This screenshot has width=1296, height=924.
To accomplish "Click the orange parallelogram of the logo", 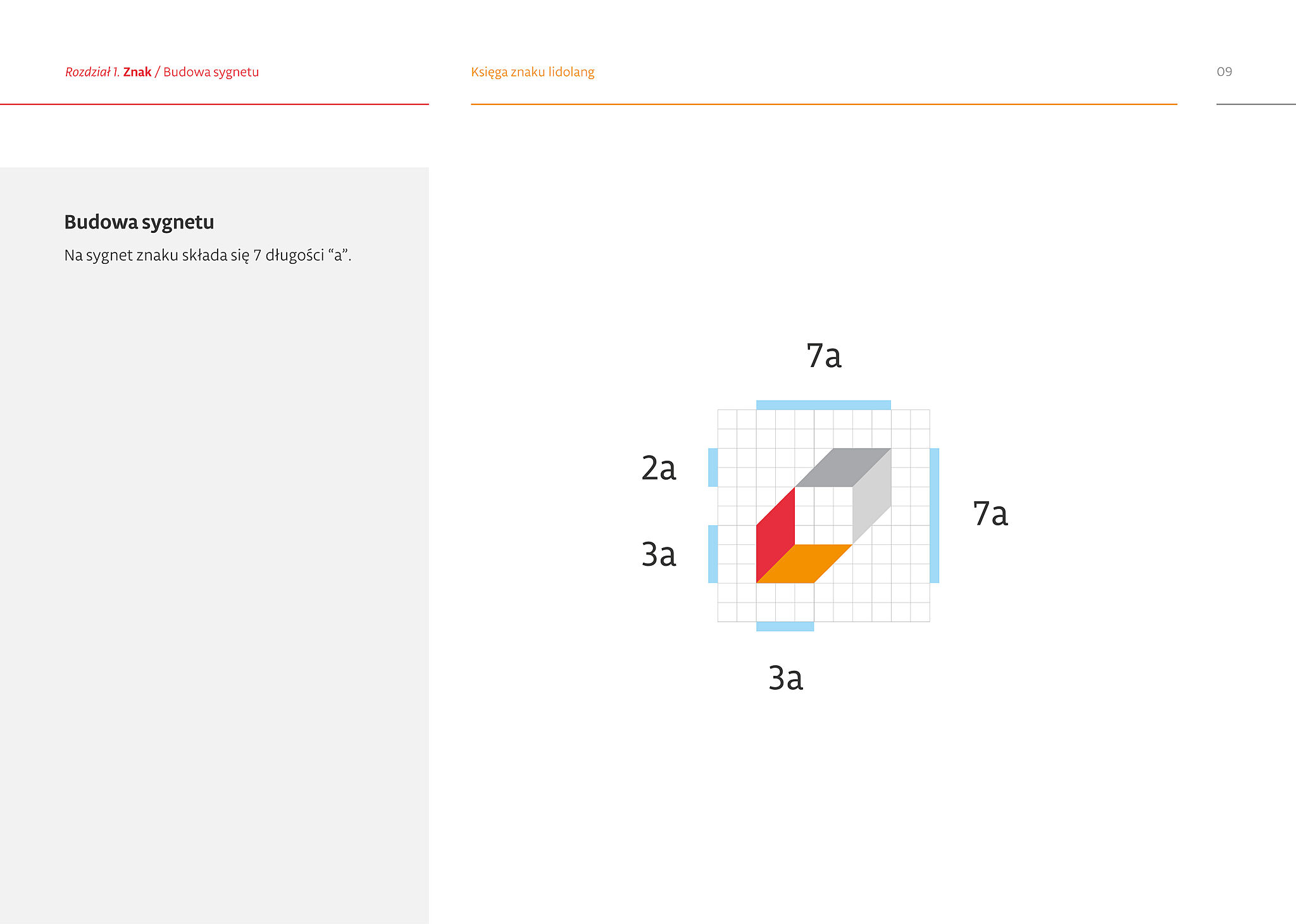I will coord(804,563).
